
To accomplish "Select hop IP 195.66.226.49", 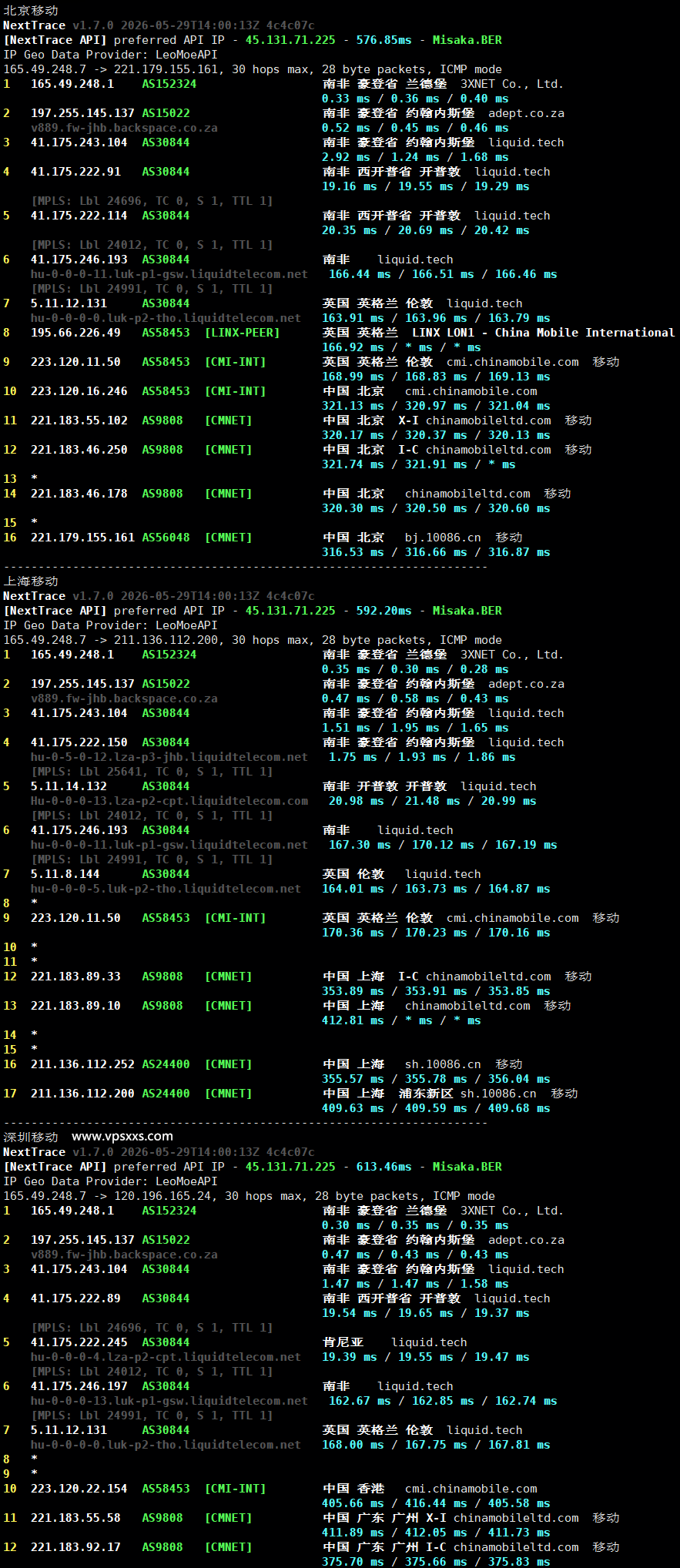I will coord(75,333).
